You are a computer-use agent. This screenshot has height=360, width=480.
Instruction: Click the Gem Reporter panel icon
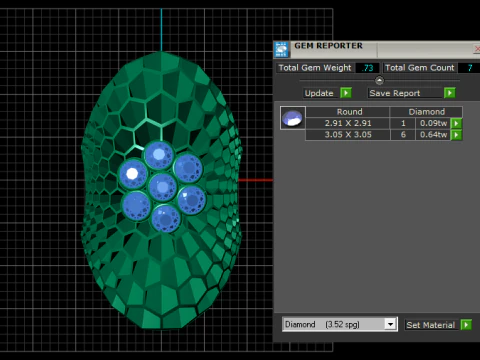click(x=281, y=50)
